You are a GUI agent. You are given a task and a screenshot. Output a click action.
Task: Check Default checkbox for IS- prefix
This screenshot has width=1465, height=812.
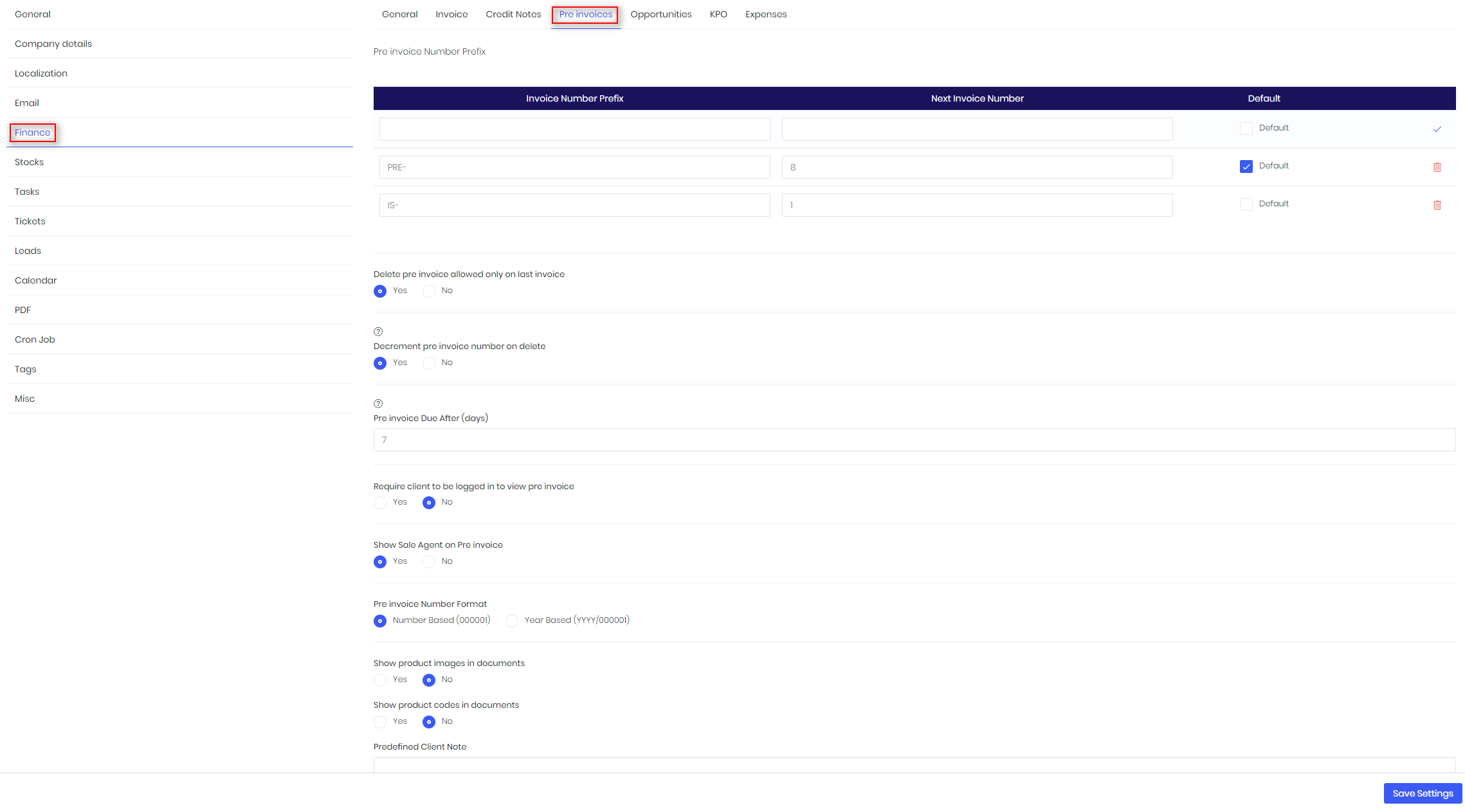point(1246,204)
